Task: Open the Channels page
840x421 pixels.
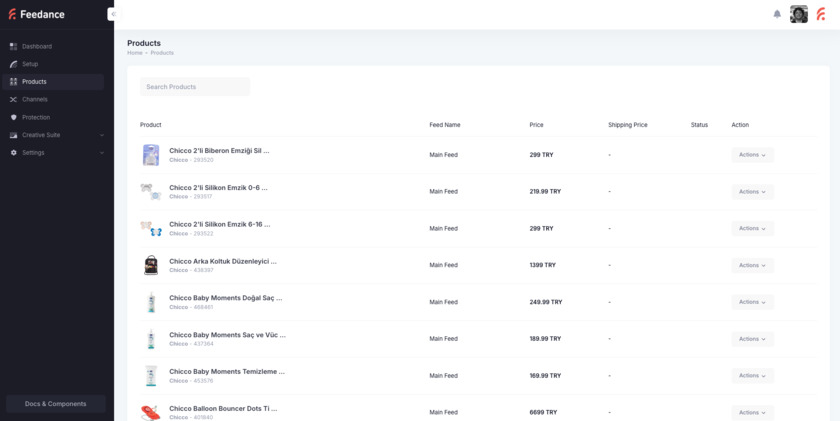Action: (34, 99)
